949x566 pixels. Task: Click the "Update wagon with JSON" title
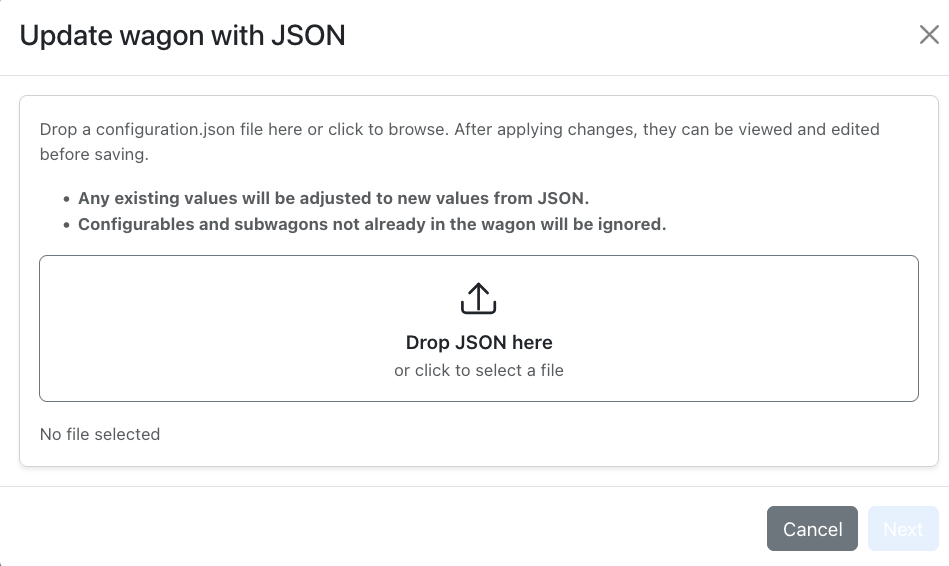point(182,36)
